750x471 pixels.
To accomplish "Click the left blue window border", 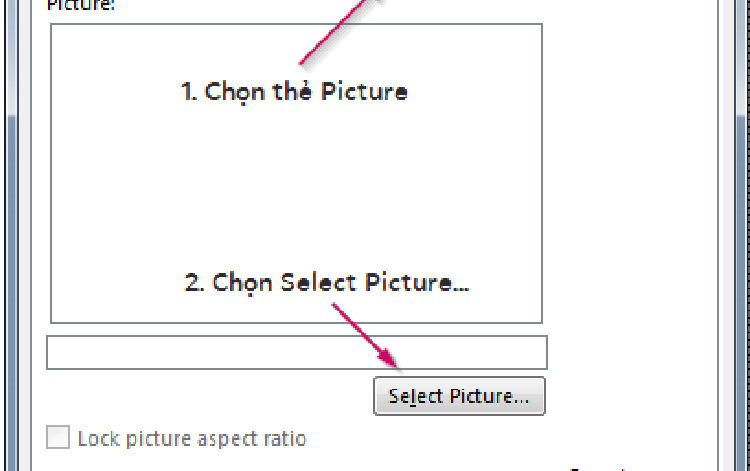I will [11, 287].
